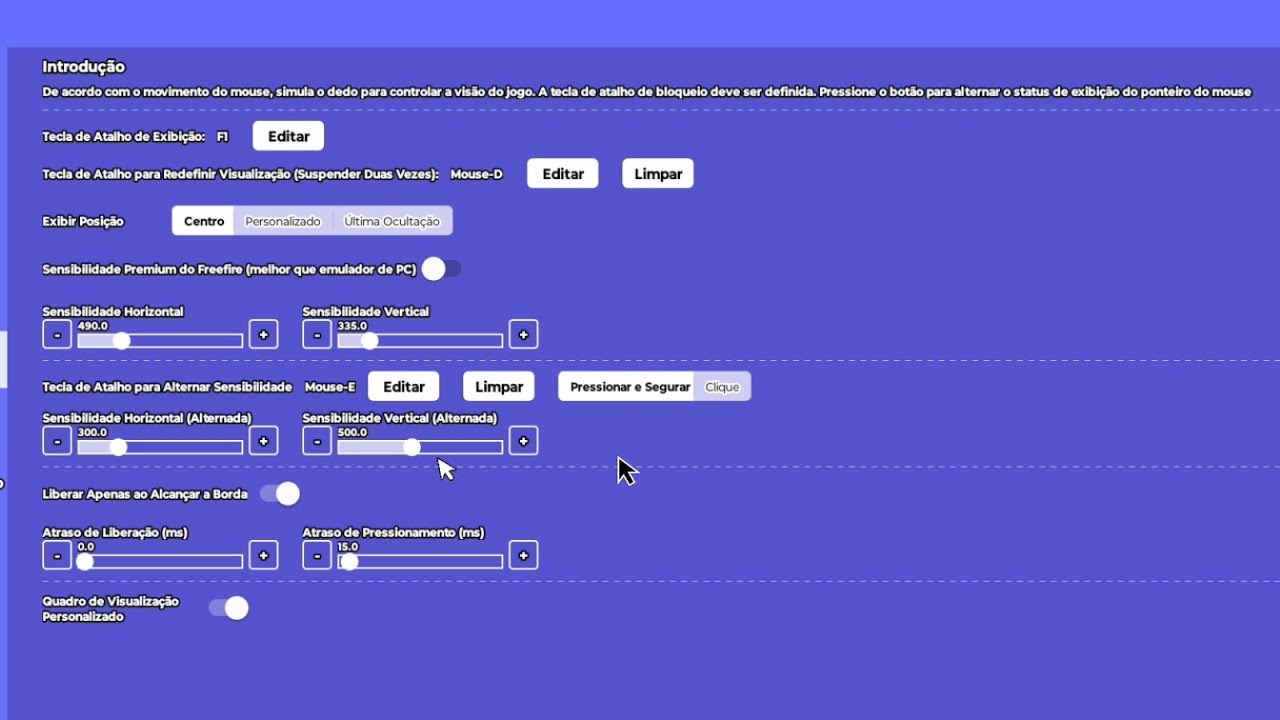The image size is (1280, 720).
Task: Decrease Atraso de Liberação (ms) value
Action: coord(57,555)
